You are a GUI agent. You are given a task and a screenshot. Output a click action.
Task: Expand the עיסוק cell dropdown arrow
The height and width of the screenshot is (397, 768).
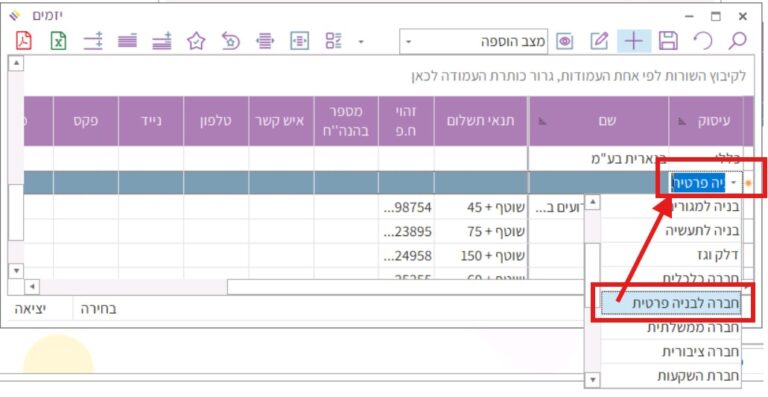(x=733, y=183)
